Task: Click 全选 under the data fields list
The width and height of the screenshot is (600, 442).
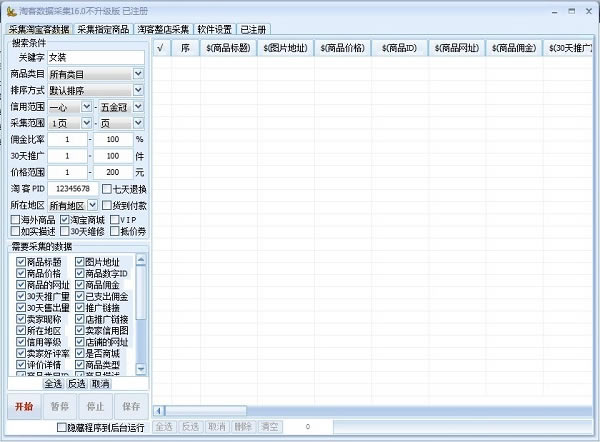Action: 53,383
